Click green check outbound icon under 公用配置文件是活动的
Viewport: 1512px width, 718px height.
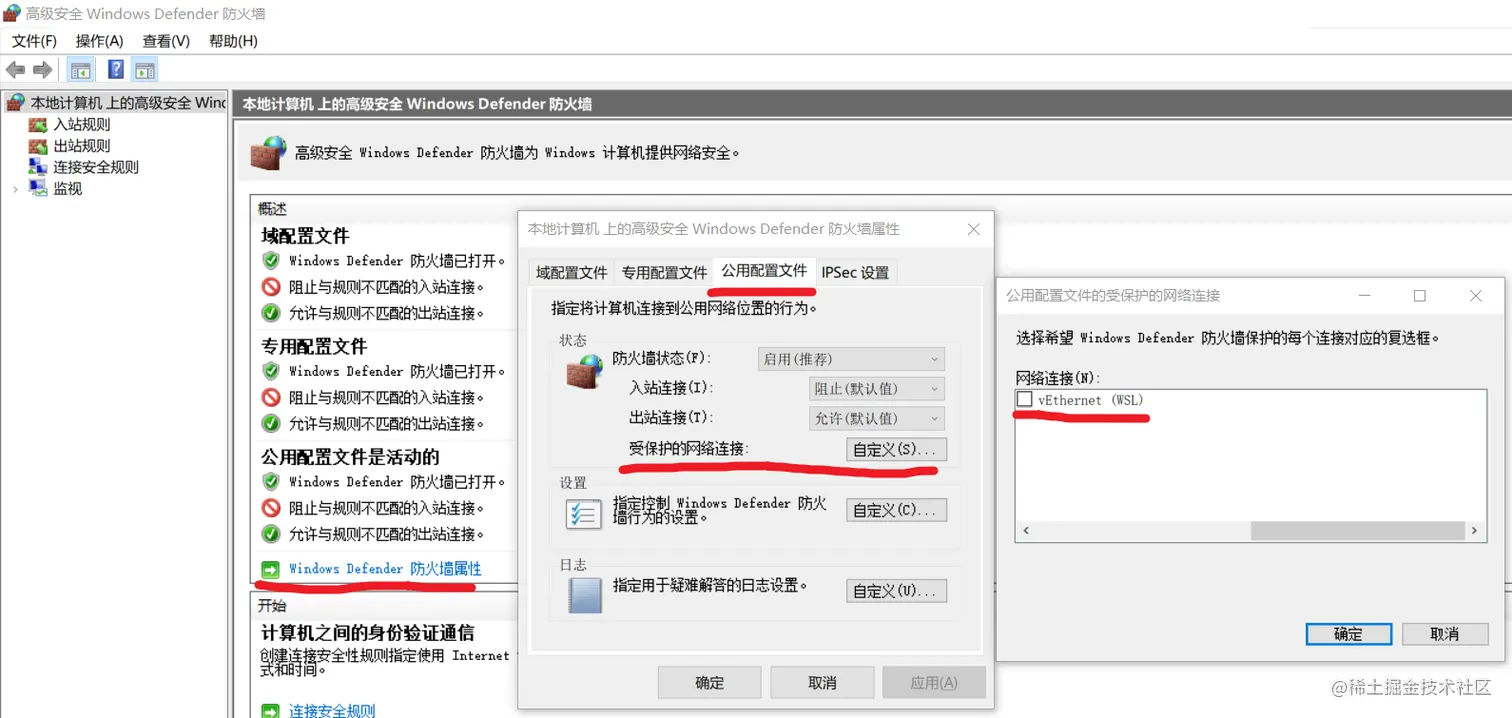[270, 534]
